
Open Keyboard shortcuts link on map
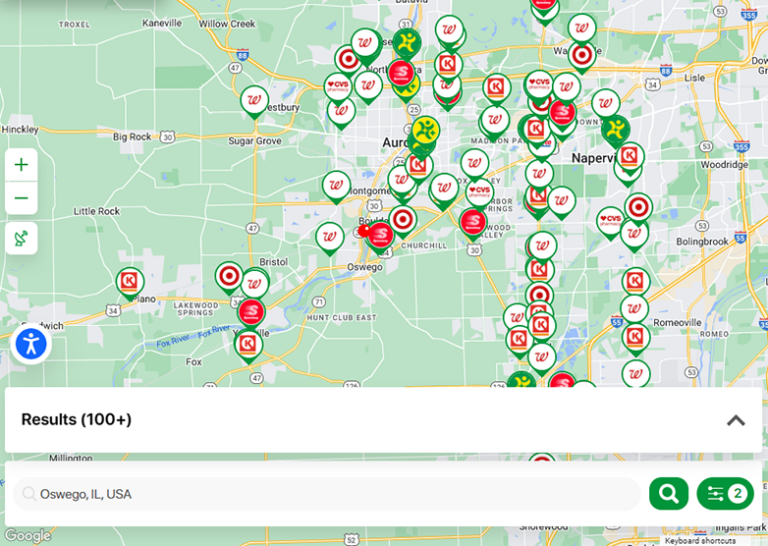700,541
